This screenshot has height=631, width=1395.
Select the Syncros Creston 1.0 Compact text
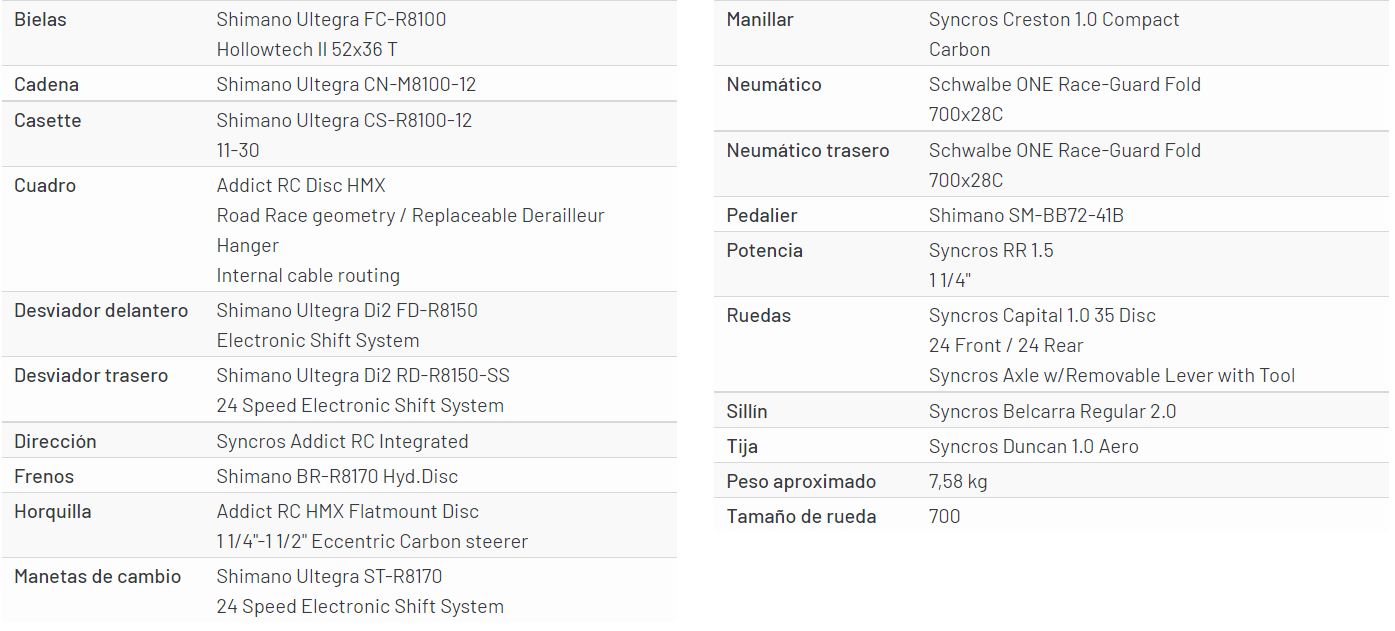tap(1054, 20)
